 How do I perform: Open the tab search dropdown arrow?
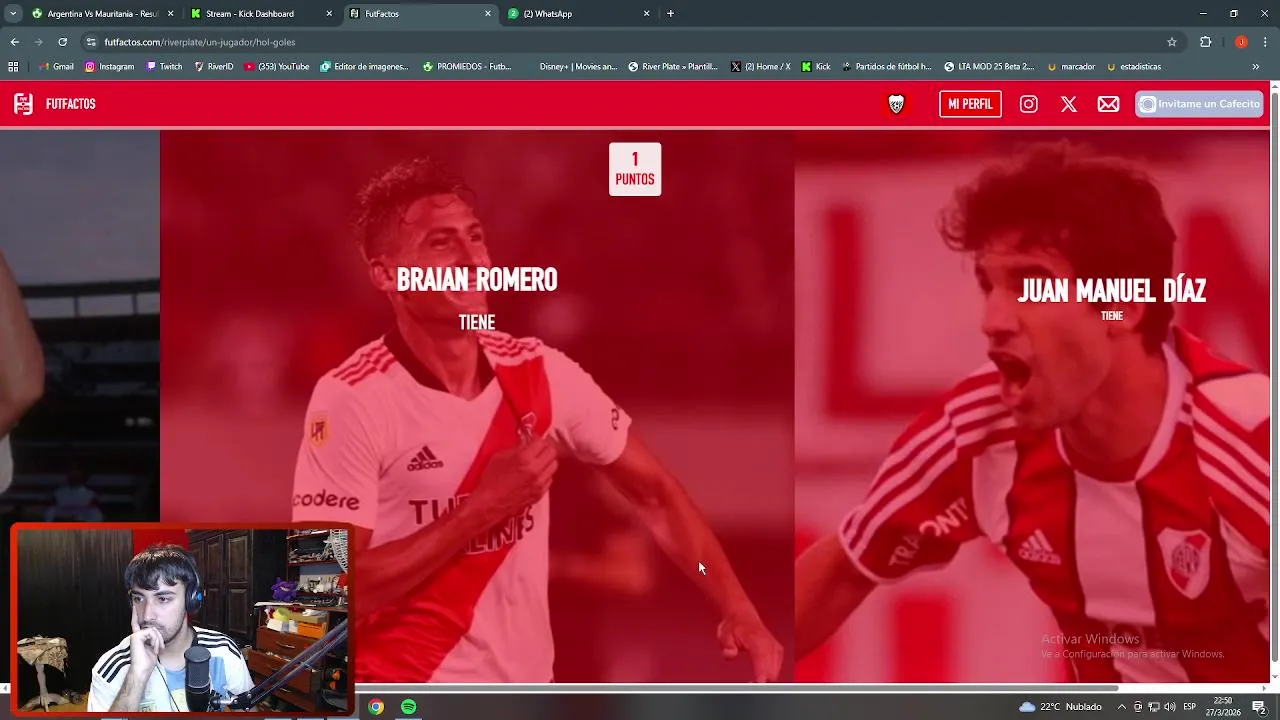click(12, 14)
